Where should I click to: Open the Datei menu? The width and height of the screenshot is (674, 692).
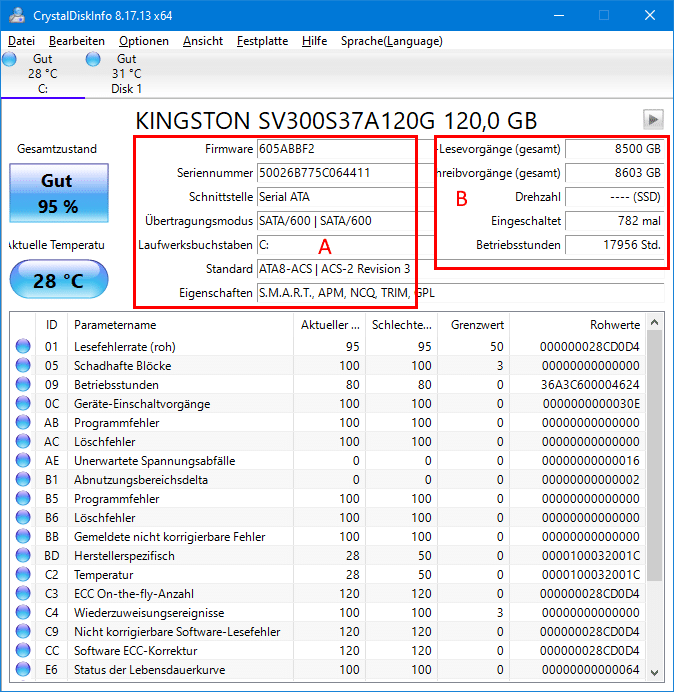click(21, 41)
